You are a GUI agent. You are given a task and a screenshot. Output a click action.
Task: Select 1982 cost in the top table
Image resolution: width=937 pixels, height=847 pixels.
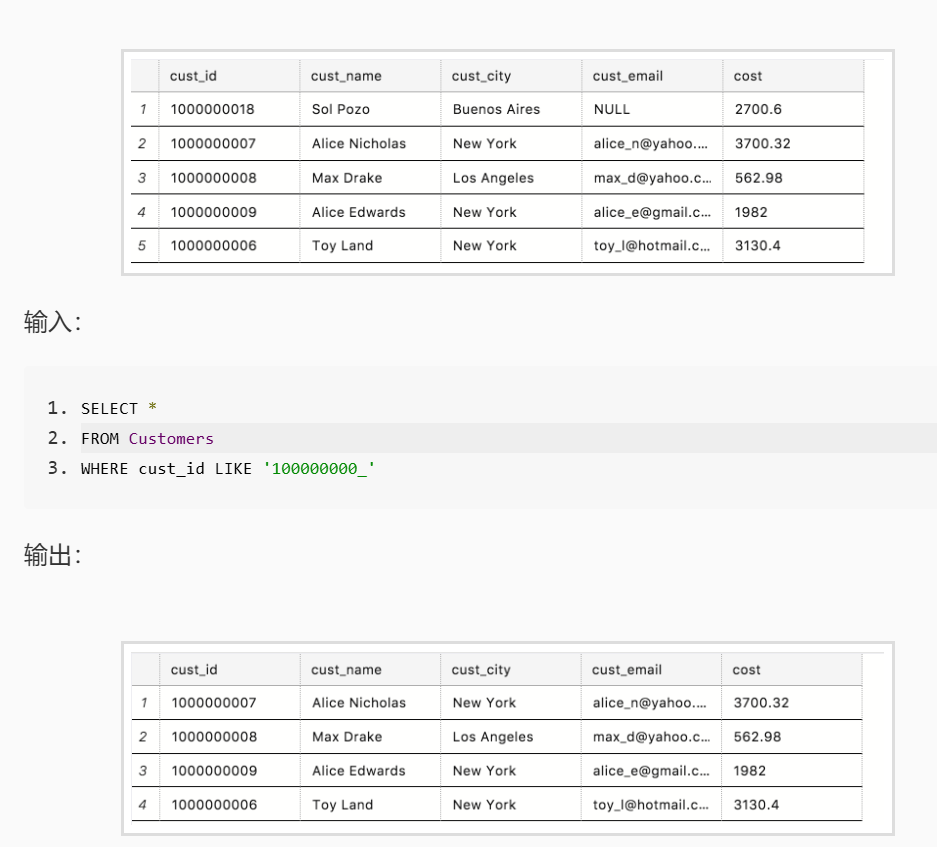click(x=794, y=212)
